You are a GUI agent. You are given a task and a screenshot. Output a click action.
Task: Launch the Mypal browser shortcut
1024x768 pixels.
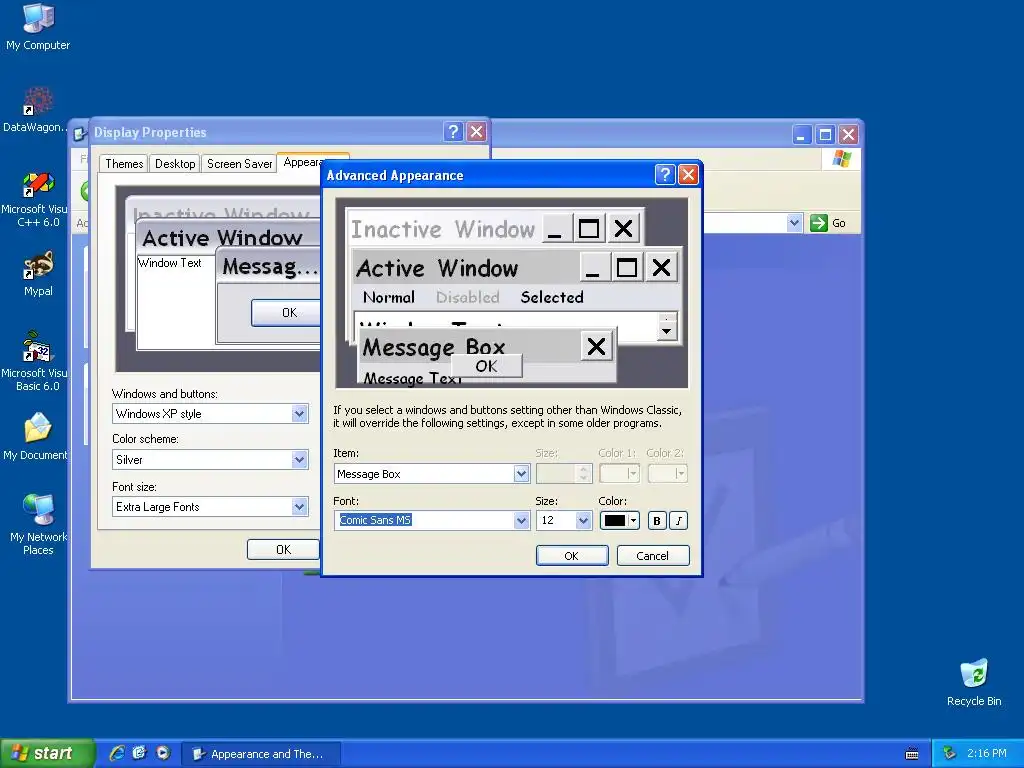click(x=38, y=274)
